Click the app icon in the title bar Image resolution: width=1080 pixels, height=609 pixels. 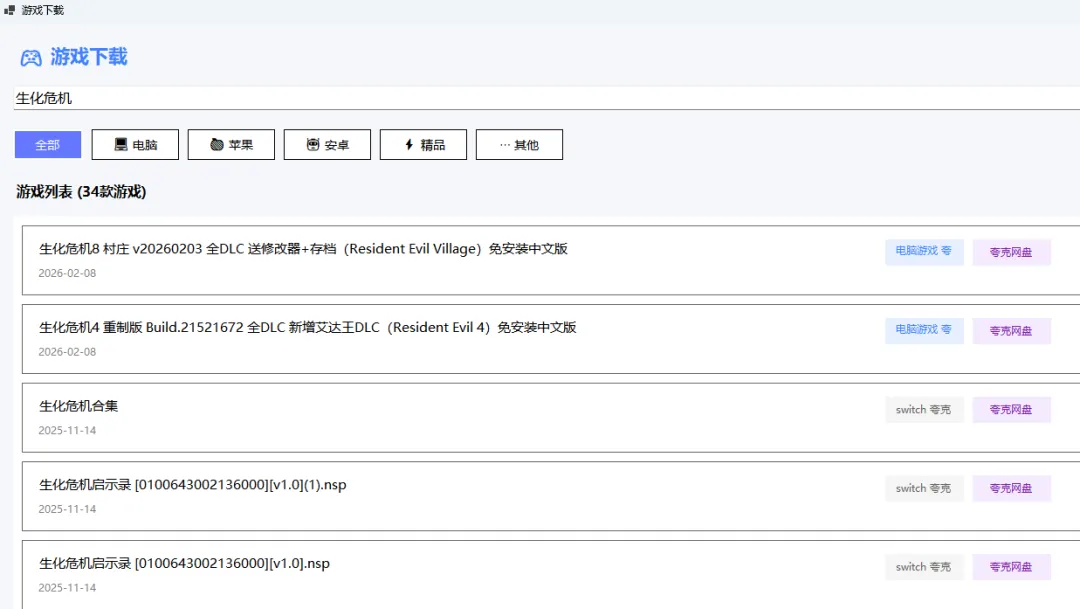[x=10, y=10]
